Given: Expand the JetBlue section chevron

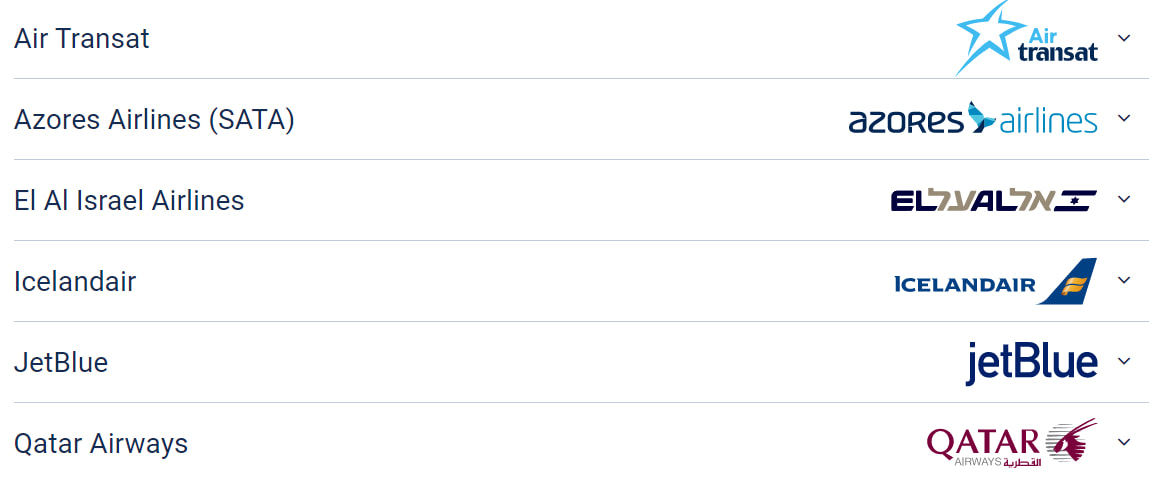Looking at the screenshot, I should click(1124, 362).
